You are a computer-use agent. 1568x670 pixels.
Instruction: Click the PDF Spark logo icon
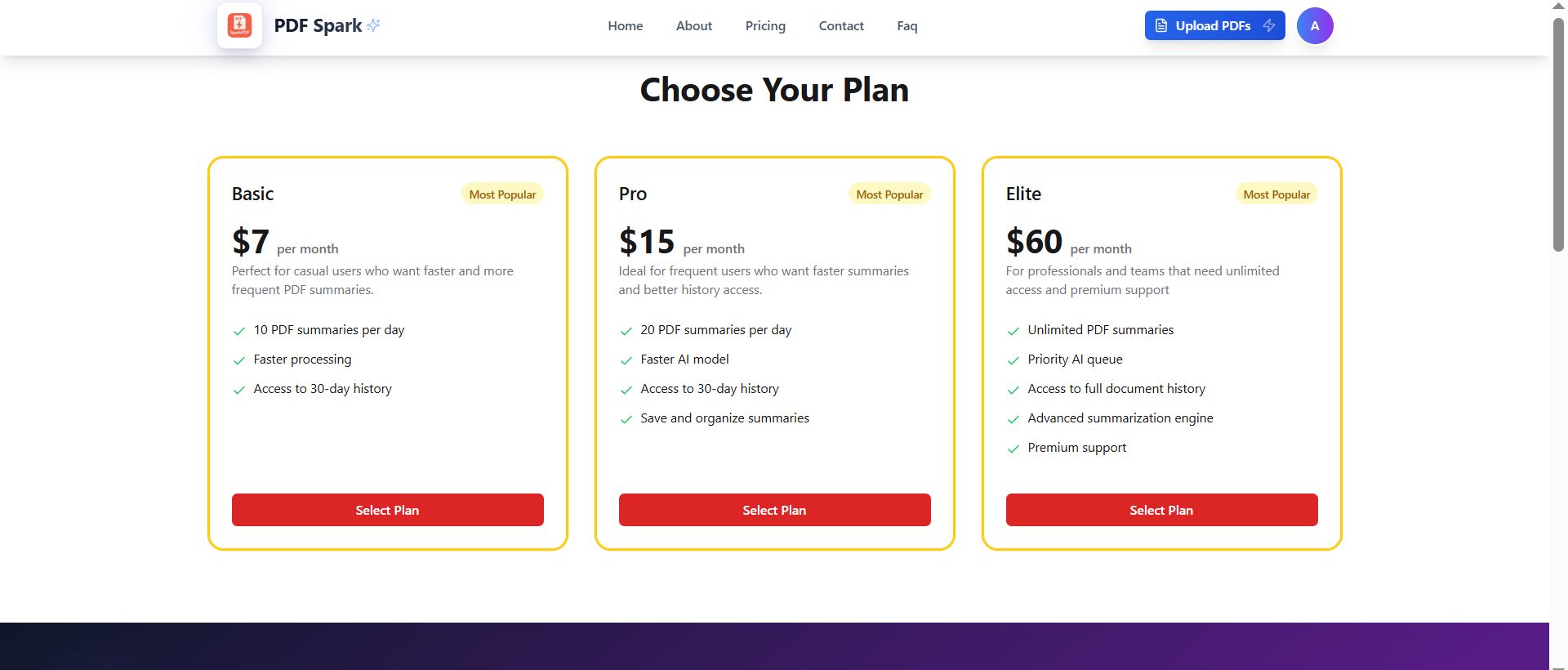pos(239,25)
